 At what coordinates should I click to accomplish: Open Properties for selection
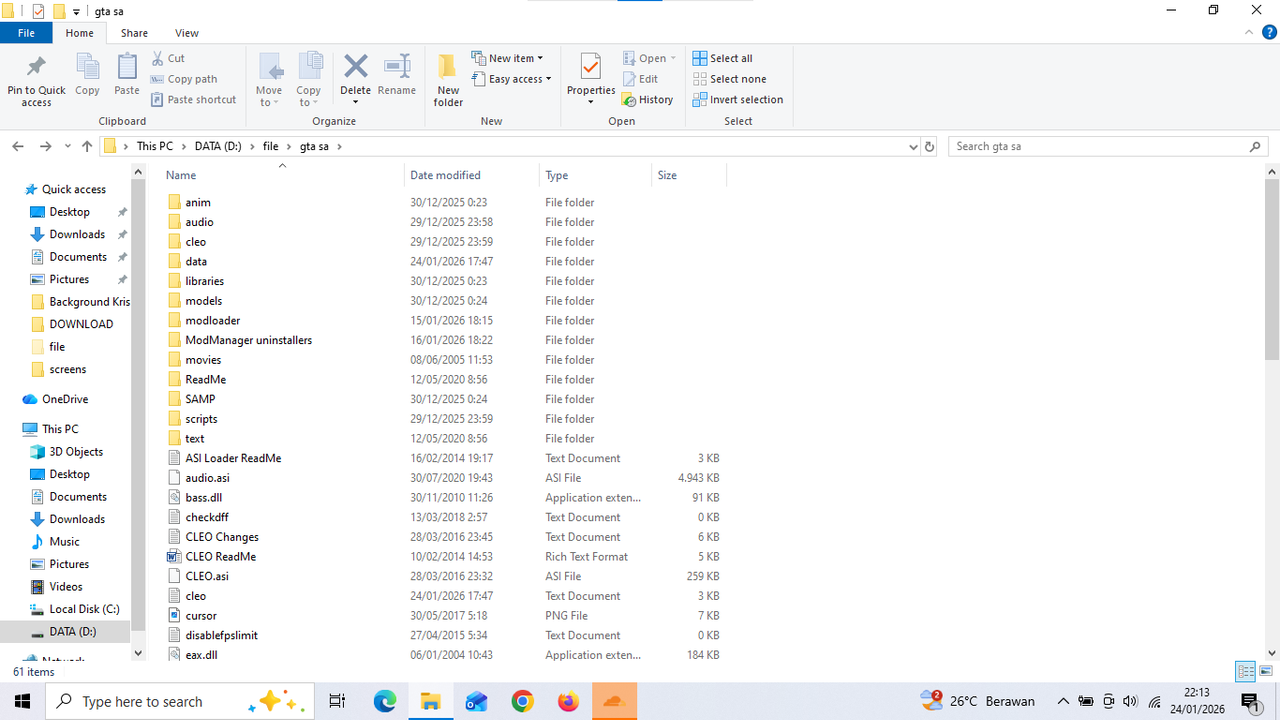point(591,80)
